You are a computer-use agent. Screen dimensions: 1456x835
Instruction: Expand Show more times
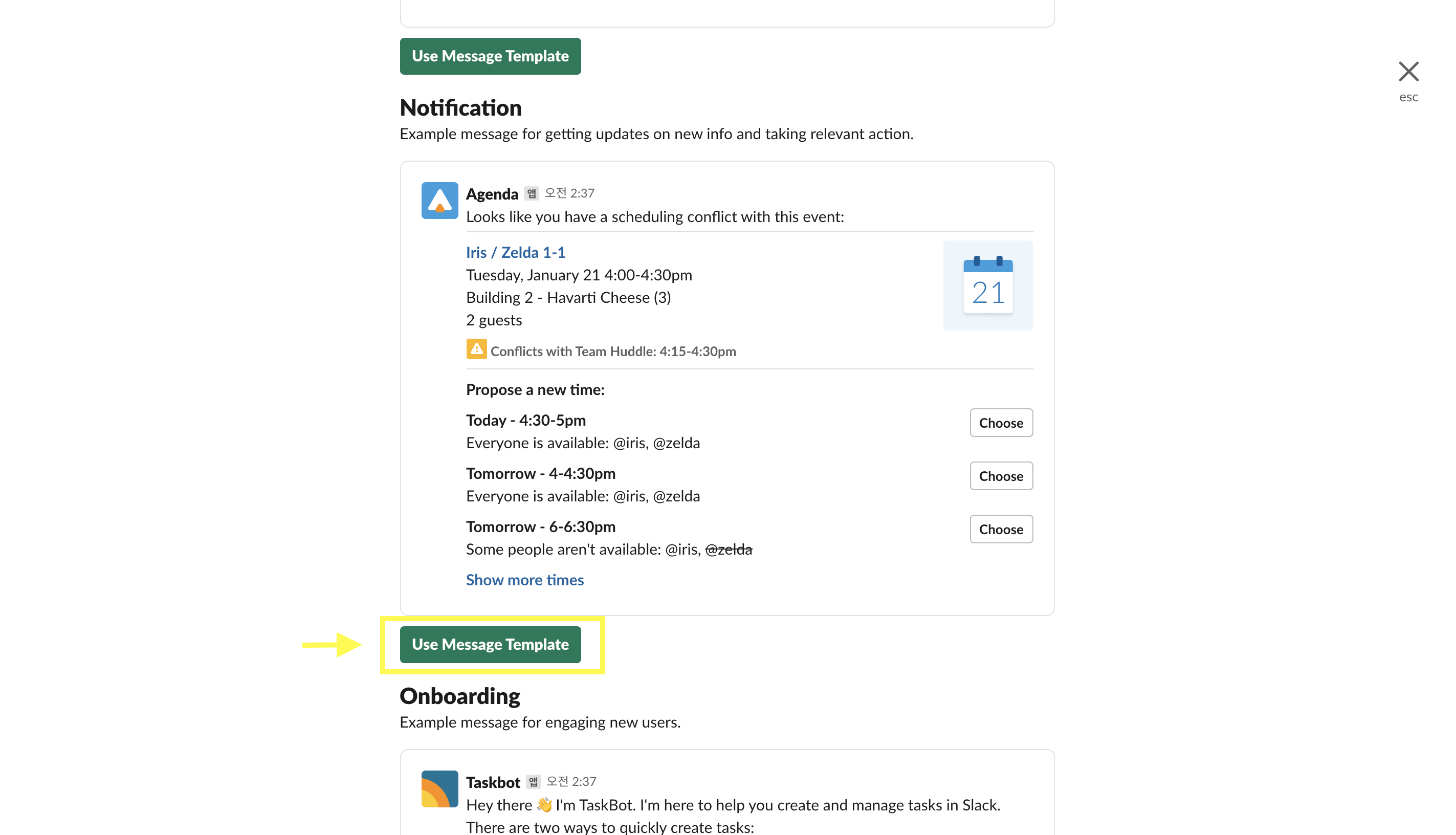[524, 580]
